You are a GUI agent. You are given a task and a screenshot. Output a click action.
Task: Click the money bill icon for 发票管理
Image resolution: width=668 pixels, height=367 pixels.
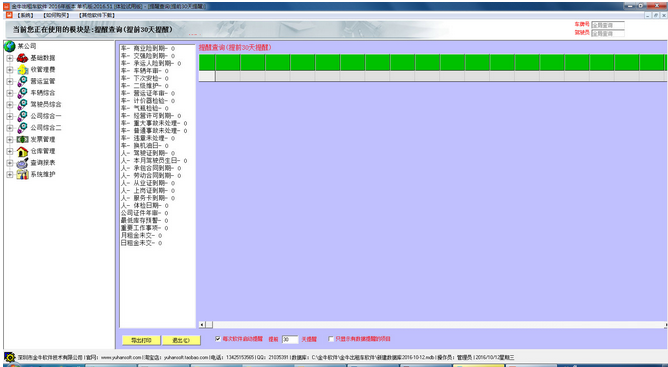point(22,139)
